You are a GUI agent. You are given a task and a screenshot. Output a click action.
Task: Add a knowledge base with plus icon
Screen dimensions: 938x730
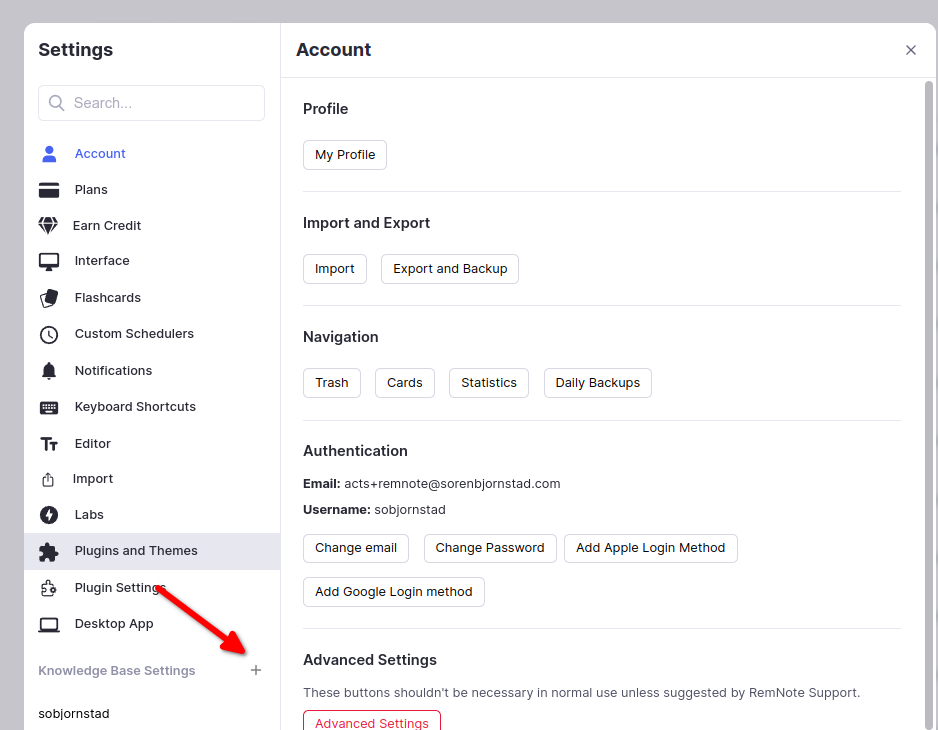[x=256, y=670]
